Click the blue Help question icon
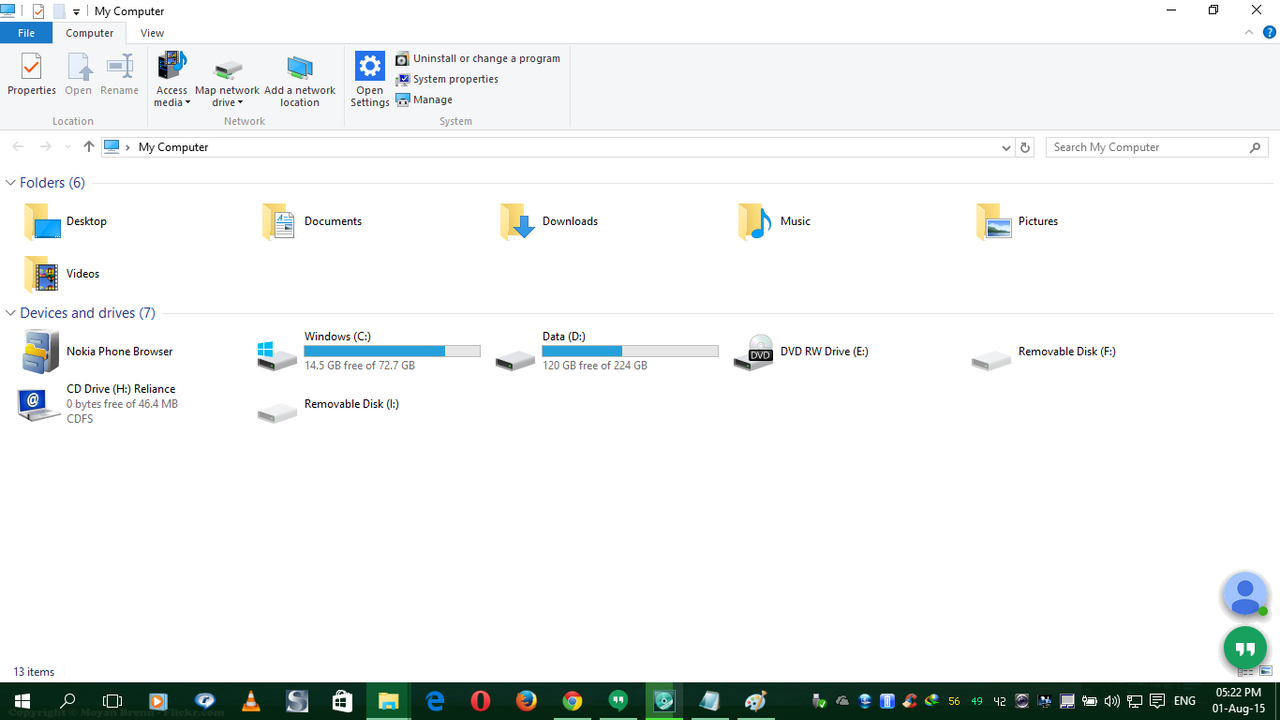The width and height of the screenshot is (1280, 720). [1270, 33]
